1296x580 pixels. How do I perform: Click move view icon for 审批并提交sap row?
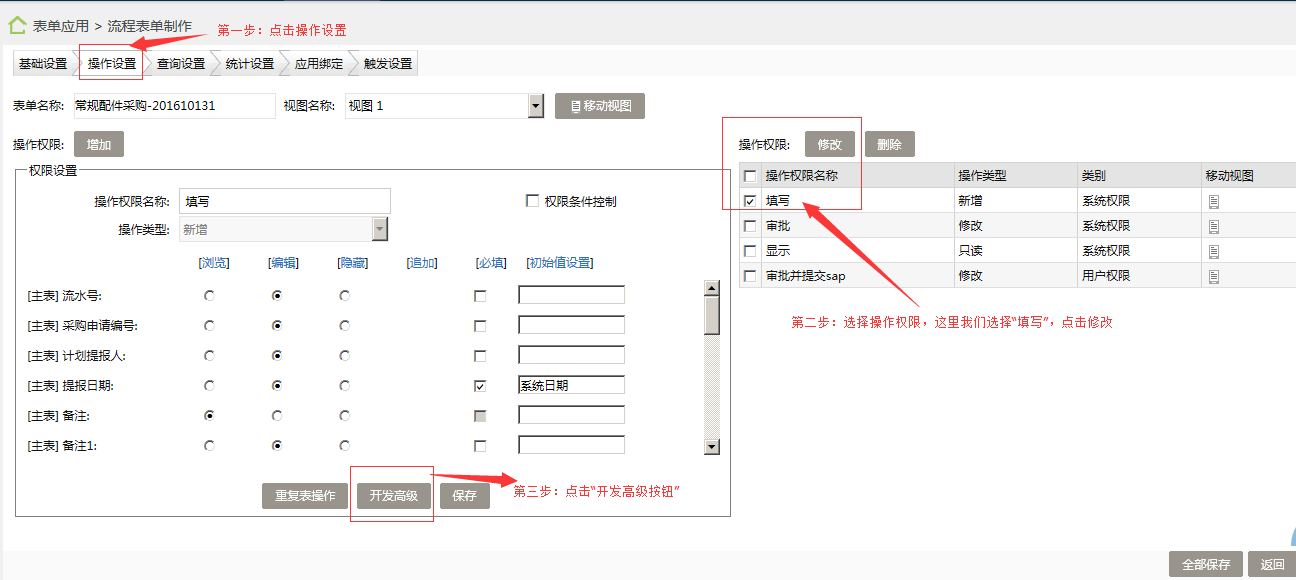click(1214, 276)
